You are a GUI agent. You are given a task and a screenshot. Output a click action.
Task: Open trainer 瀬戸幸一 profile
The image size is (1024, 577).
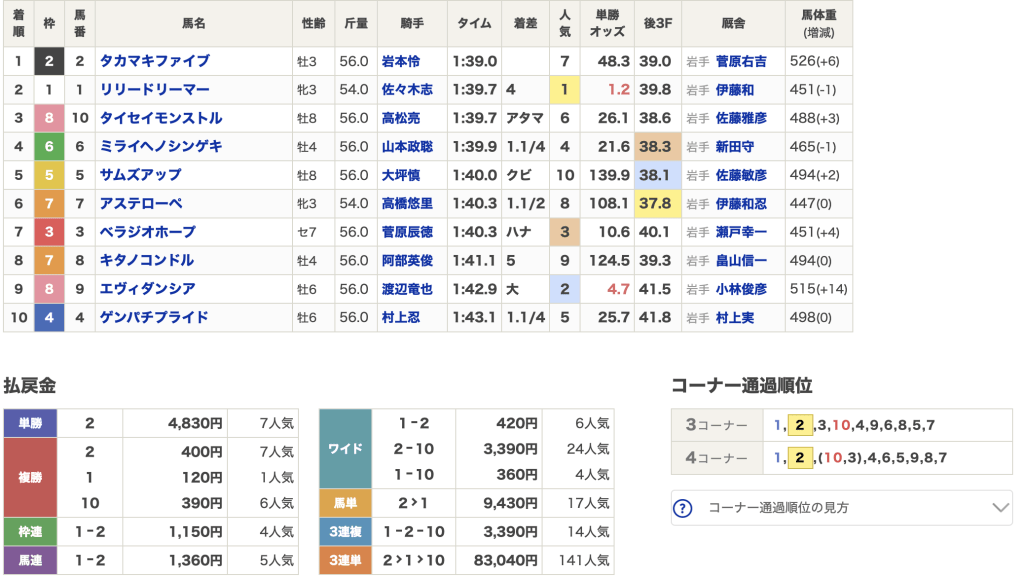(741, 232)
